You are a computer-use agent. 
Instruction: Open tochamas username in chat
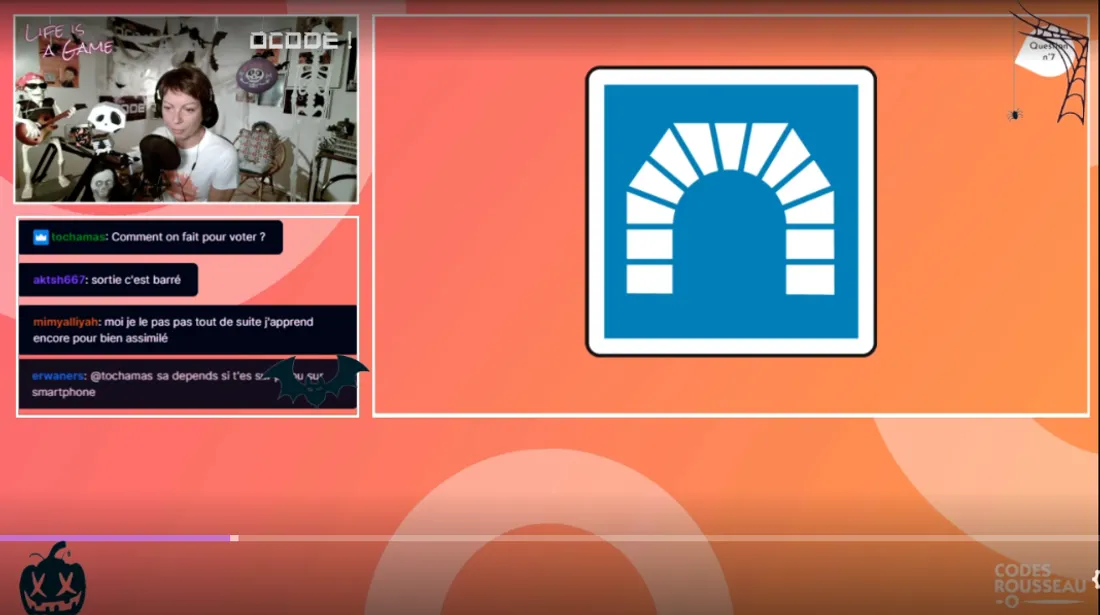pos(78,237)
